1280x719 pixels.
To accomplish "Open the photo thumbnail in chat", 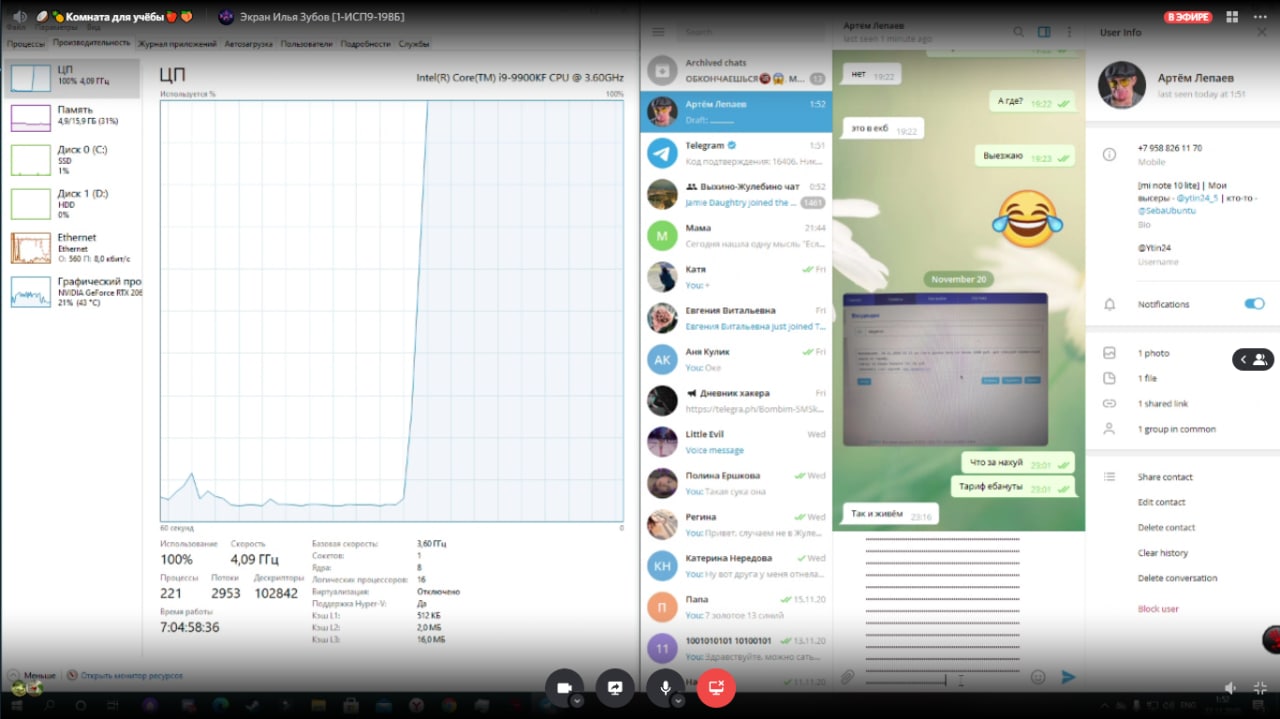I will (945, 369).
